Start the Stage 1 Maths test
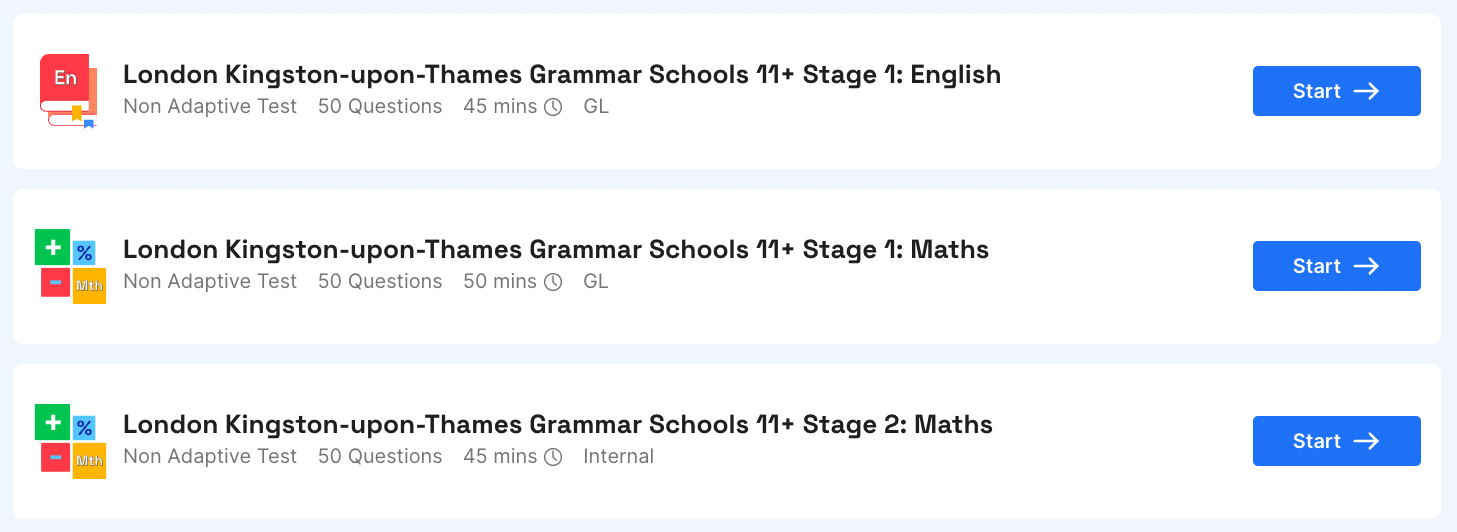 [x=1337, y=266]
